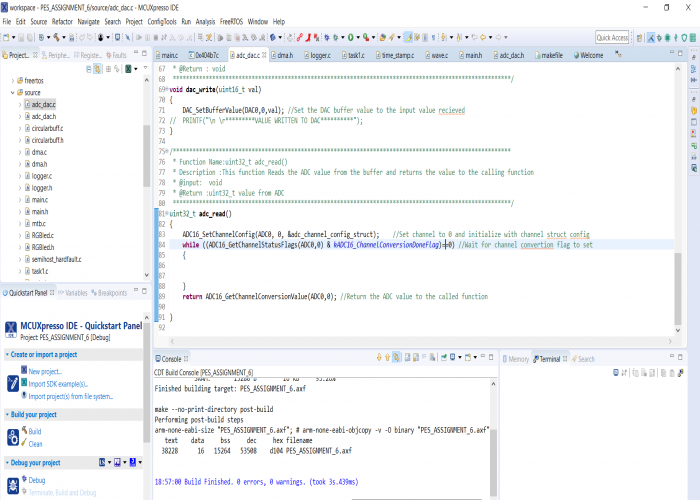Image resolution: width=700 pixels, height=500 pixels.
Task: Click the Quick Access search field
Action: 612,38
